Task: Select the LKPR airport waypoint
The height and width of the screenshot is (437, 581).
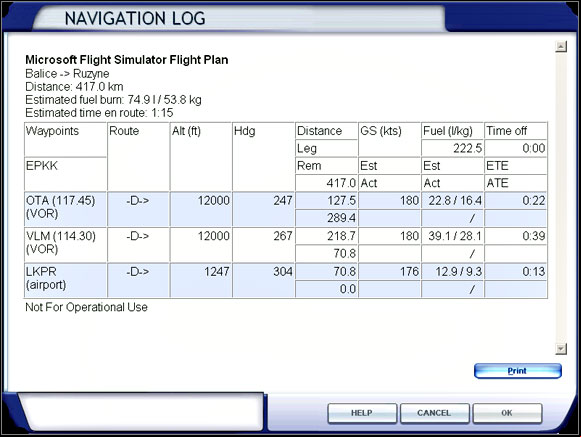Action: pos(66,280)
